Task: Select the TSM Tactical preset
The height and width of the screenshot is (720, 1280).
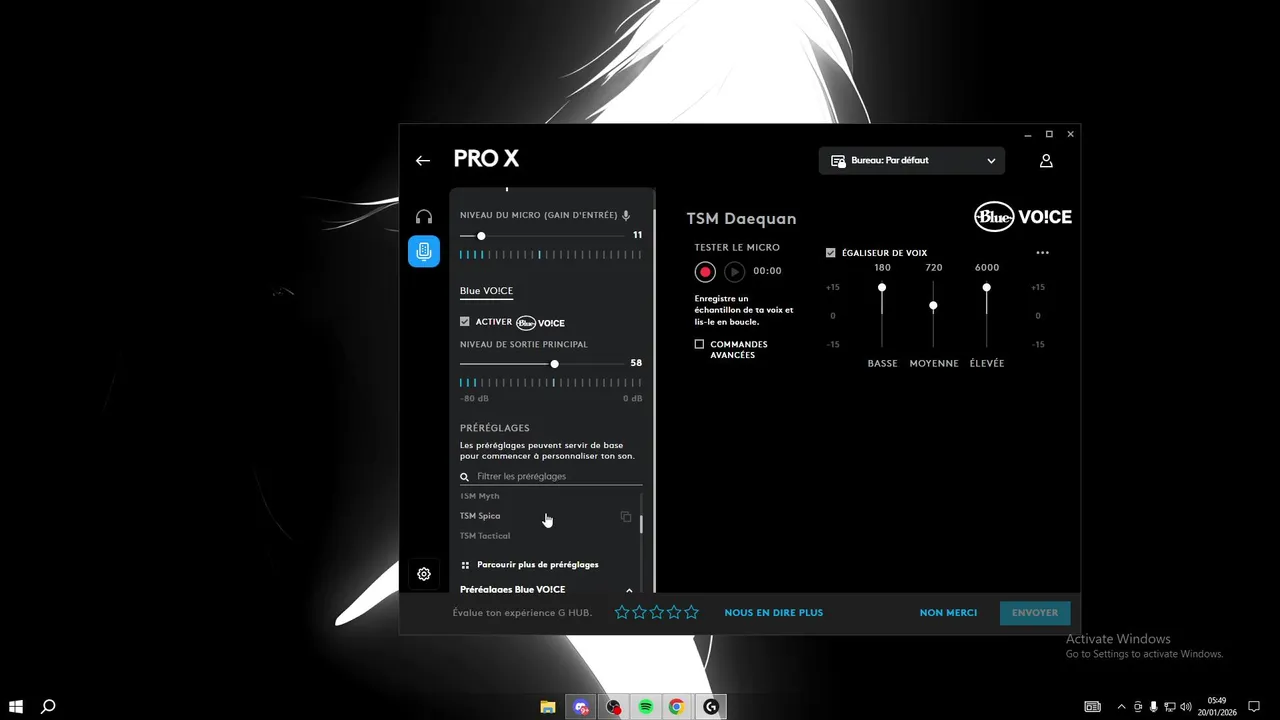Action: [485, 536]
